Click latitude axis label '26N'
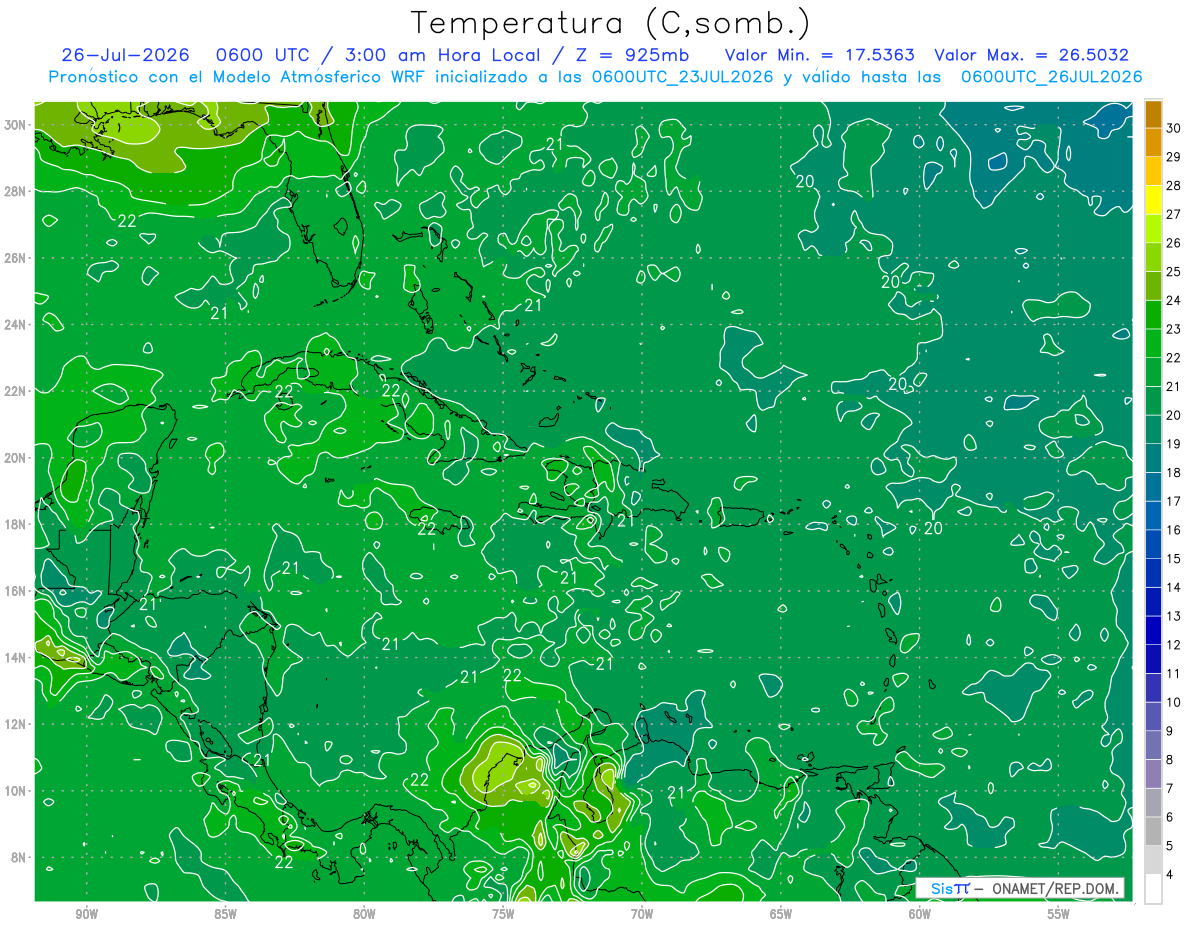Image resolution: width=1200 pixels, height=927 pixels. (17, 257)
